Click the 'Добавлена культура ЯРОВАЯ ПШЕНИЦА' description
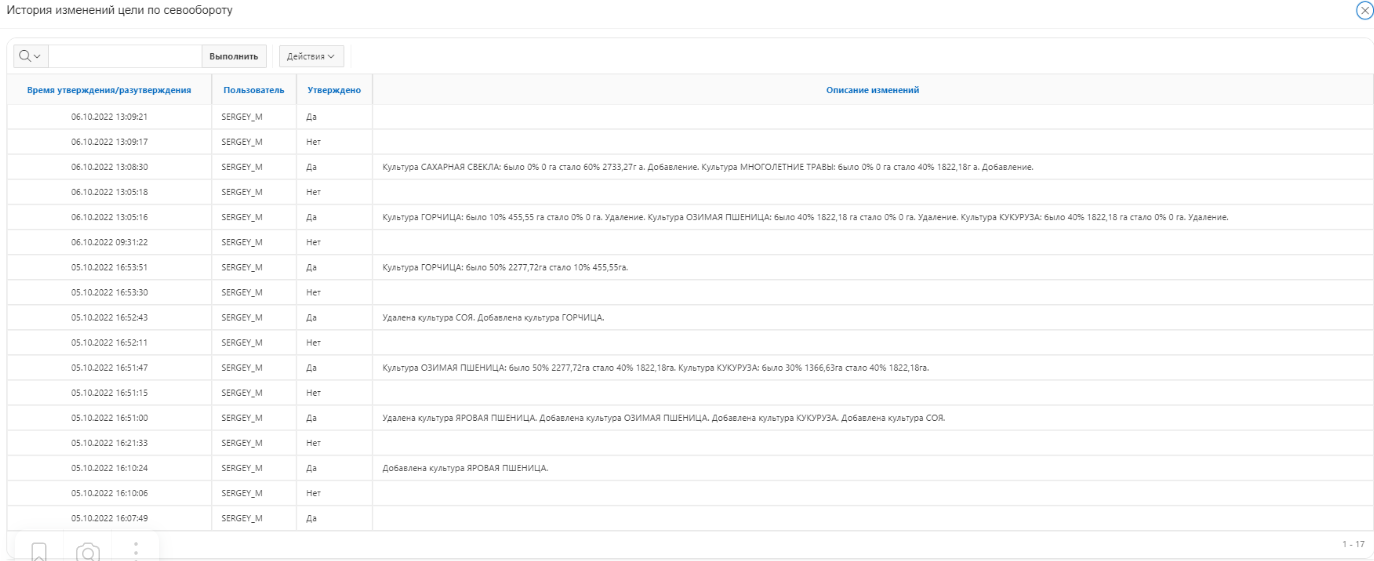 click(473, 468)
